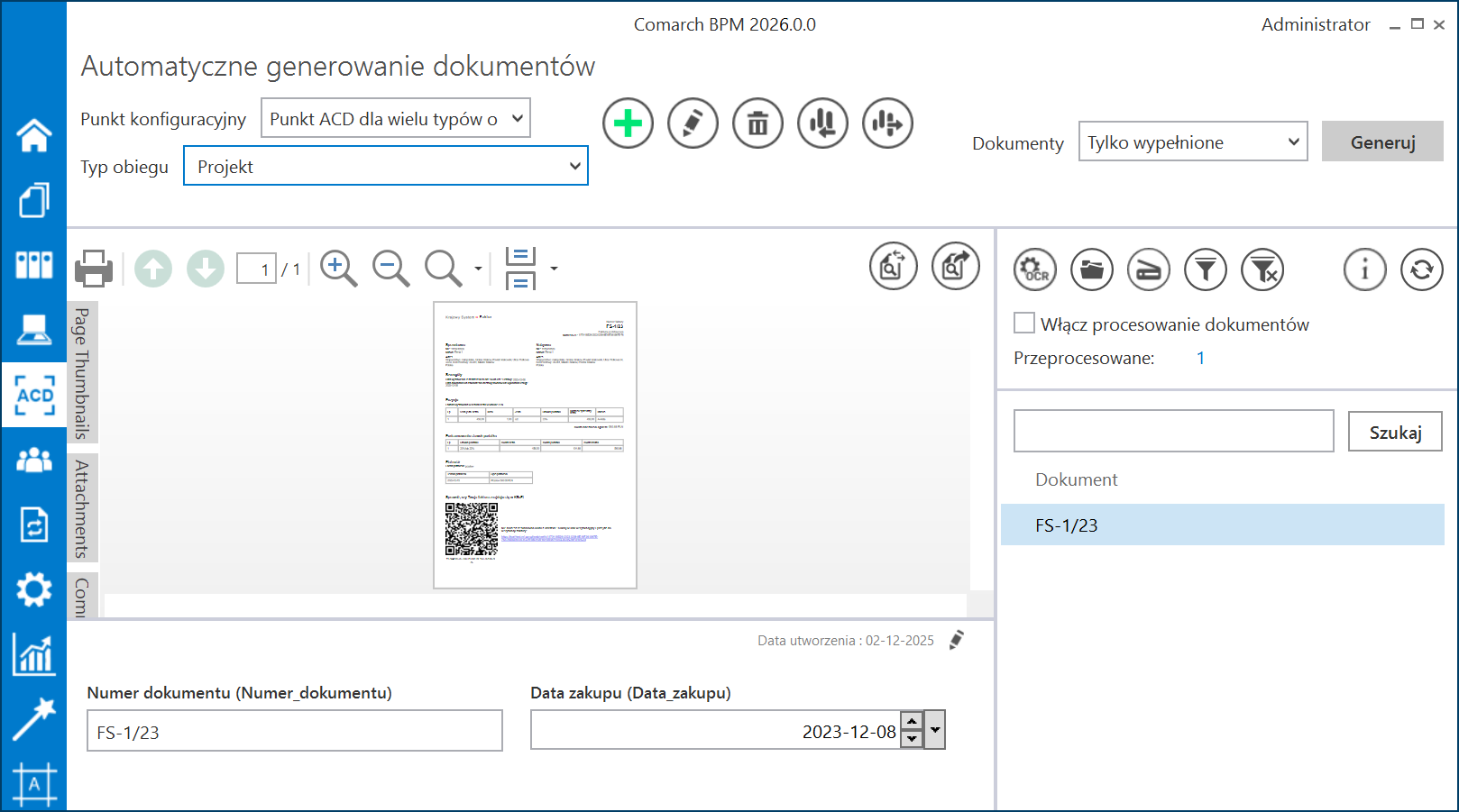Screen dimensions: 1459x812
Task: Enable Włącz procesowanie dokumentów checkbox
Action: click(x=1024, y=324)
